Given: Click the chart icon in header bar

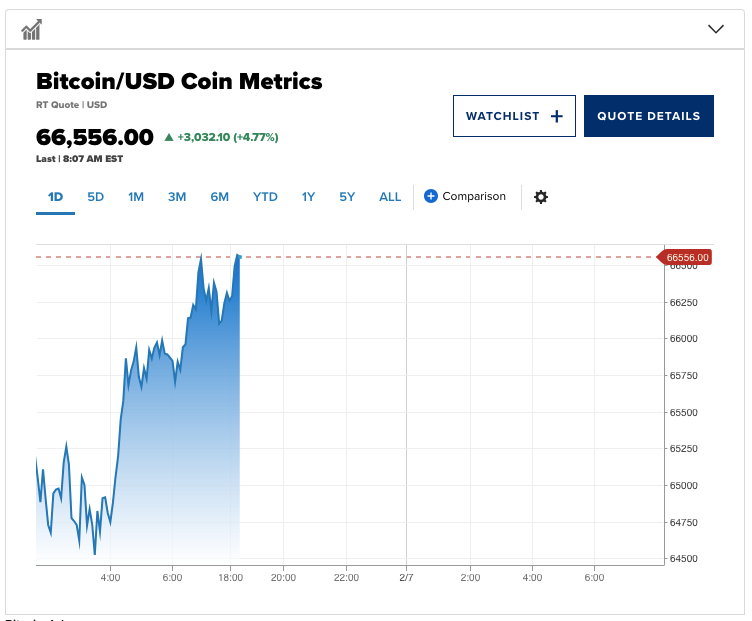Looking at the screenshot, I should coord(32,30).
